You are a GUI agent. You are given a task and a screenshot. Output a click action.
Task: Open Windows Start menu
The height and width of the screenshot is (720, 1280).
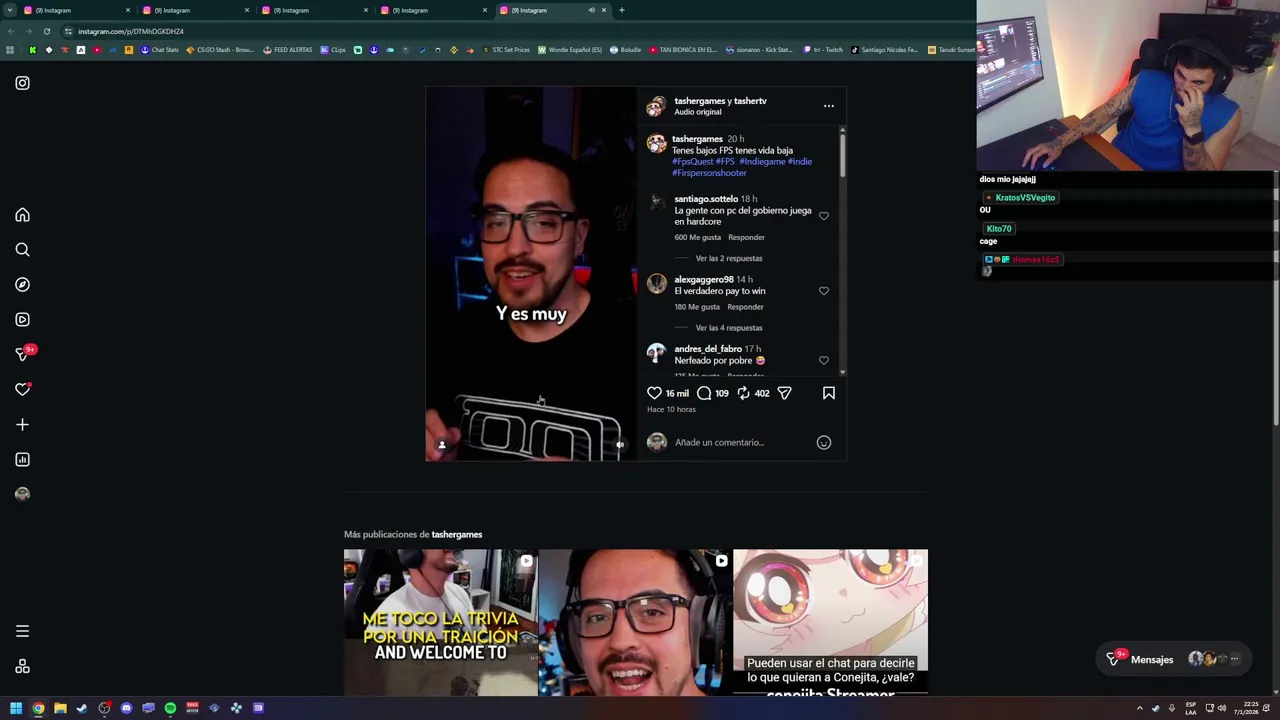tap(16, 708)
